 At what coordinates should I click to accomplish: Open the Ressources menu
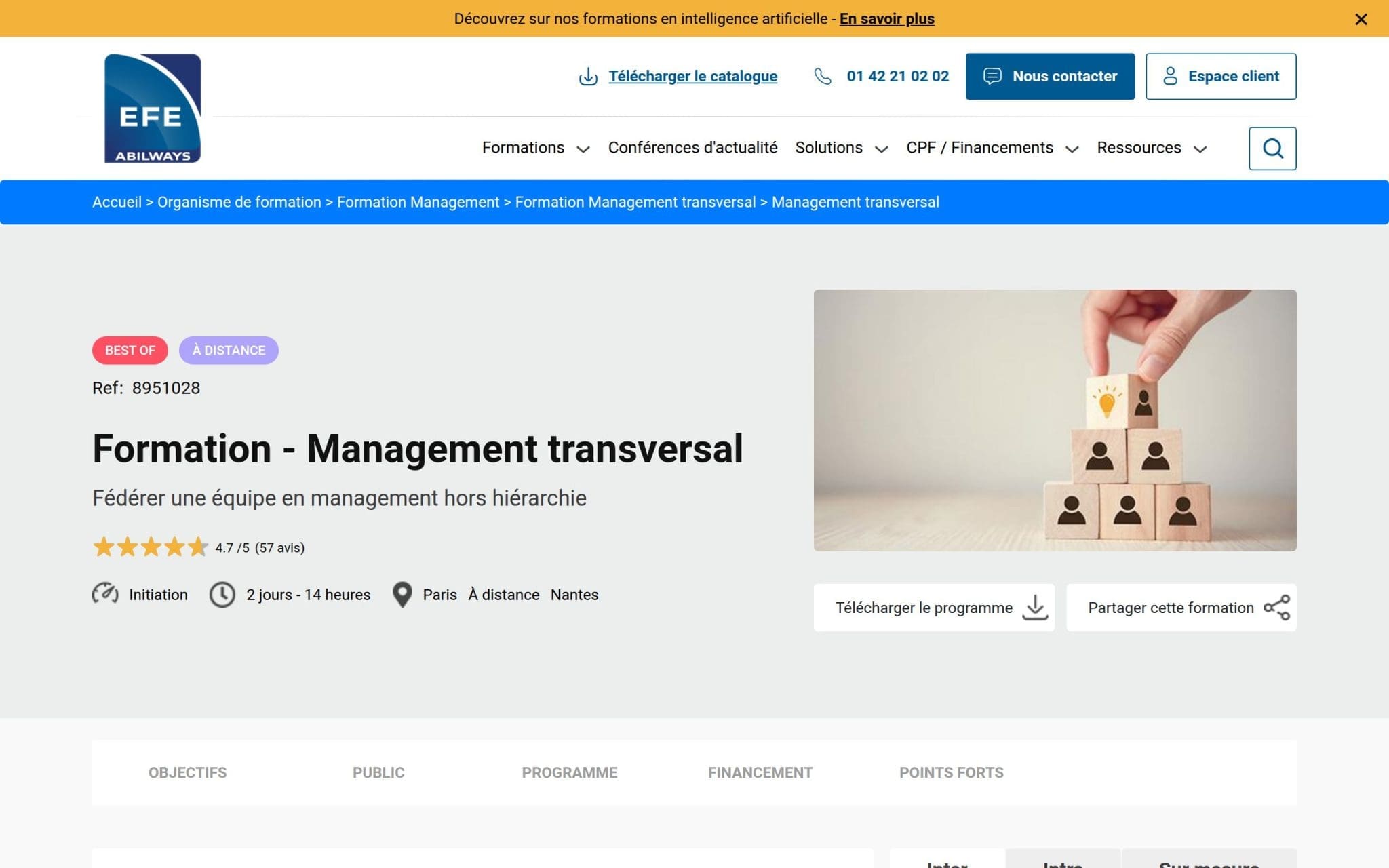tap(1139, 148)
